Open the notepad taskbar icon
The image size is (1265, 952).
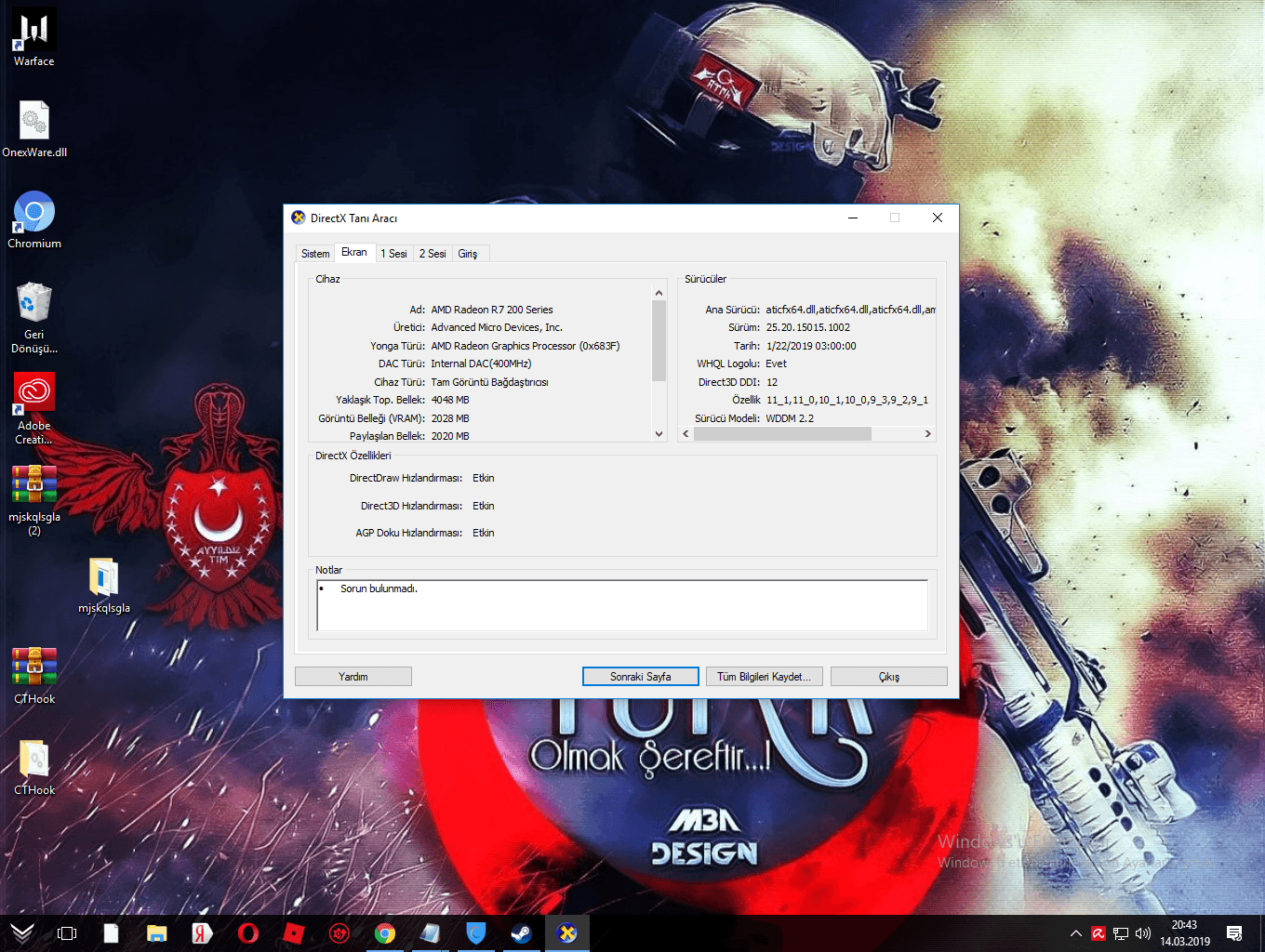(431, 932)
